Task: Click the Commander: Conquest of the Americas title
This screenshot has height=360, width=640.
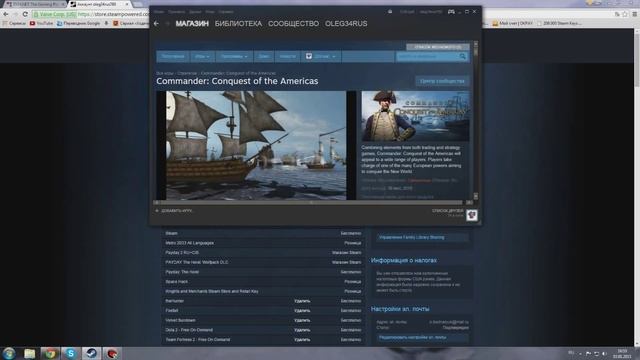Action: tap(237, 81)
